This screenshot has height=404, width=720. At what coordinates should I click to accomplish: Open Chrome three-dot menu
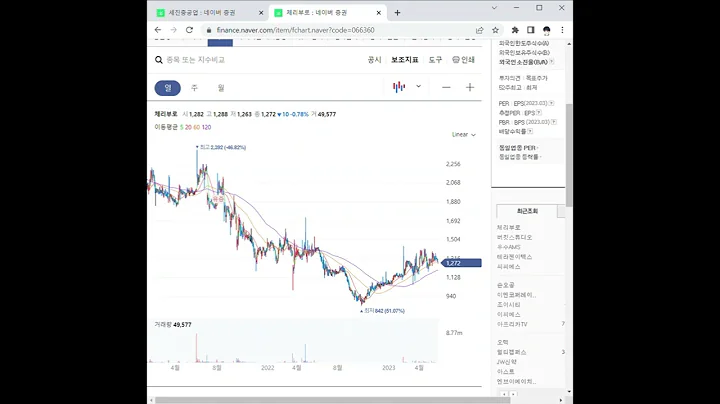(x=562, y=30)
